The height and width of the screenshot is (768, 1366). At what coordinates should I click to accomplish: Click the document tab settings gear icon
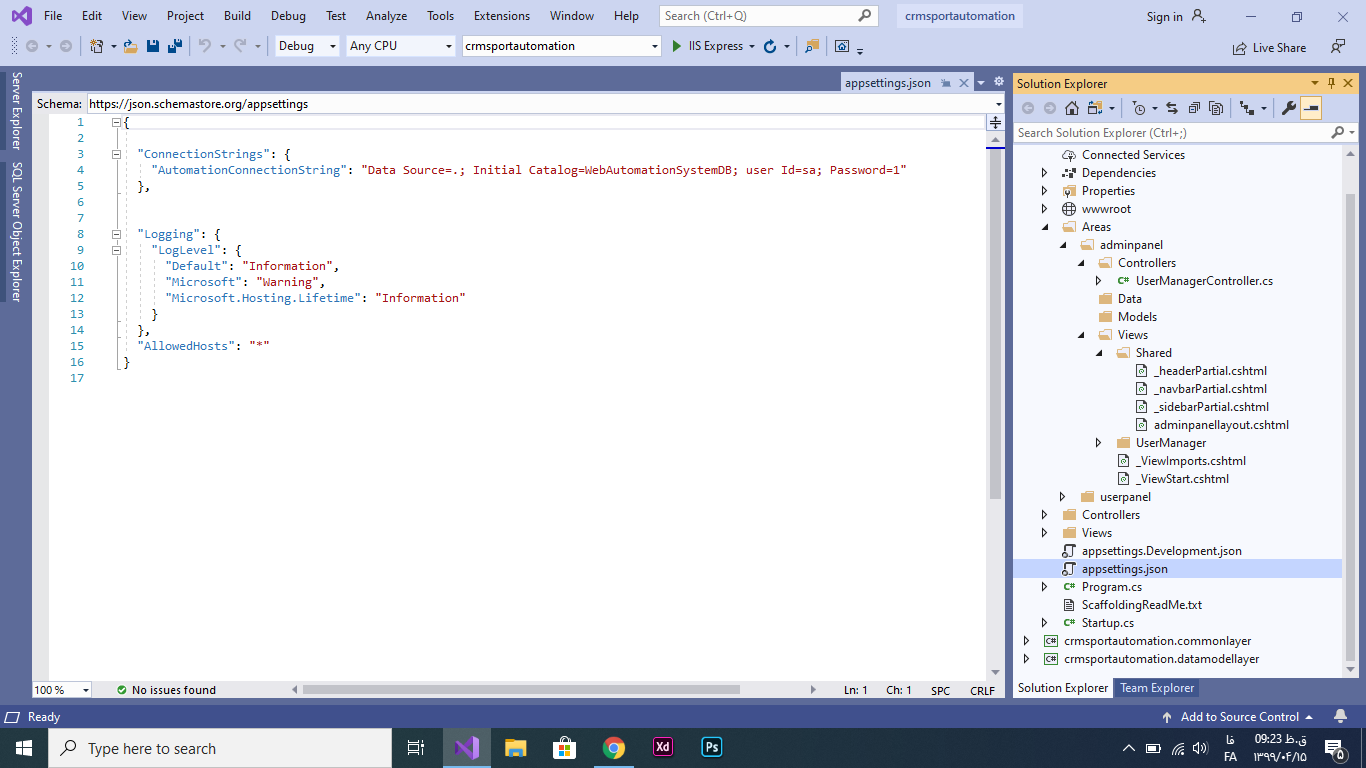point(998,82)
